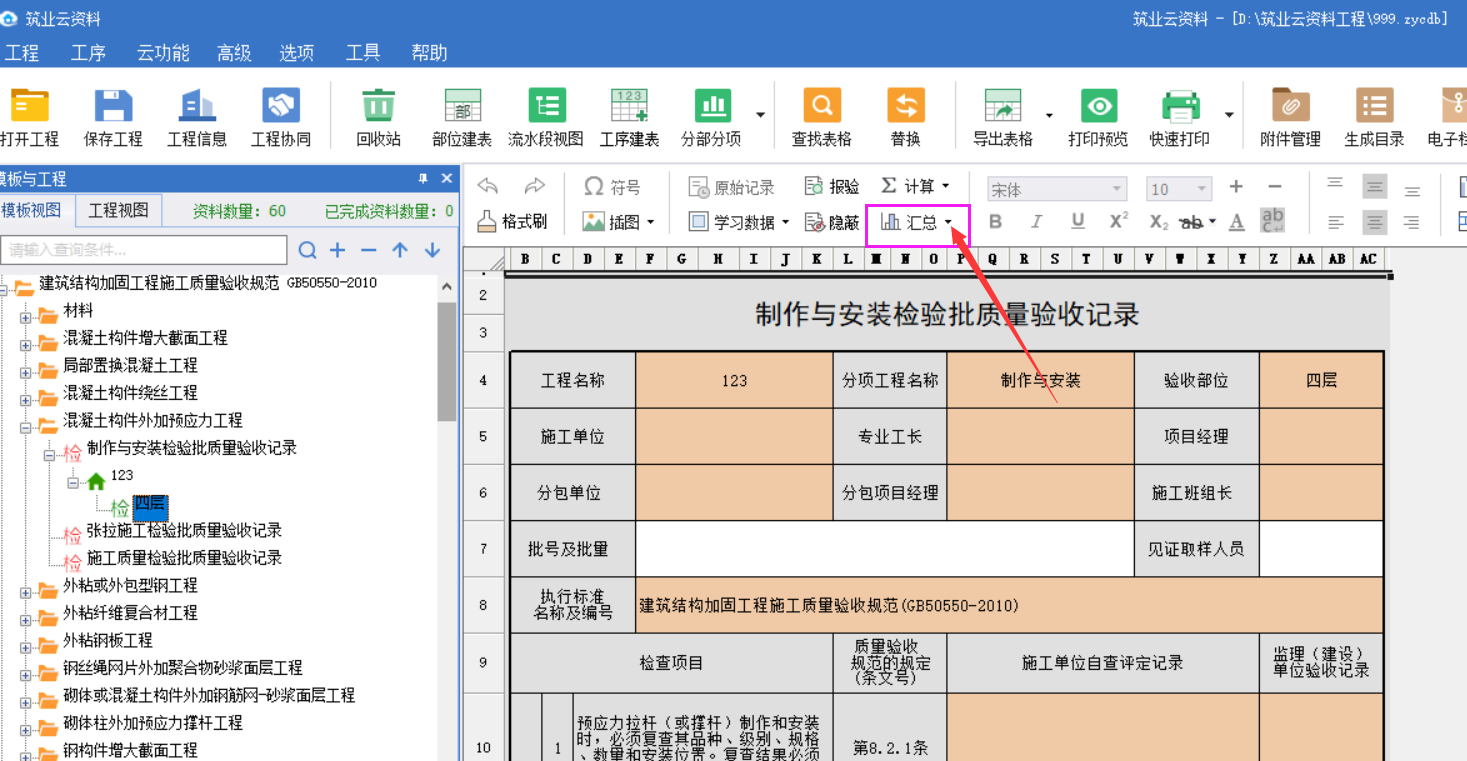Open the 高级 menu

point(234,53)
